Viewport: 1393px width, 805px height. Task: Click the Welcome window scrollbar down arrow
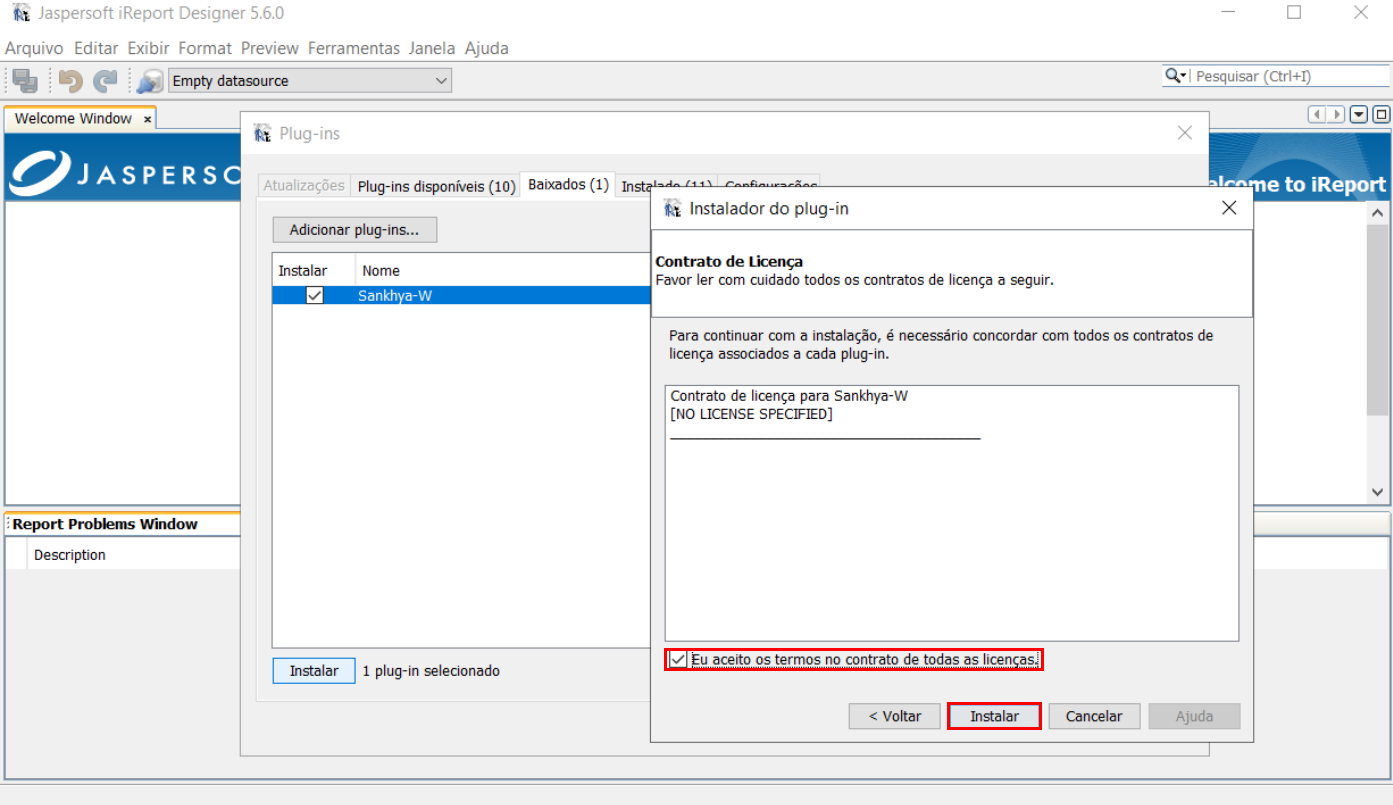click(1377, 492)
